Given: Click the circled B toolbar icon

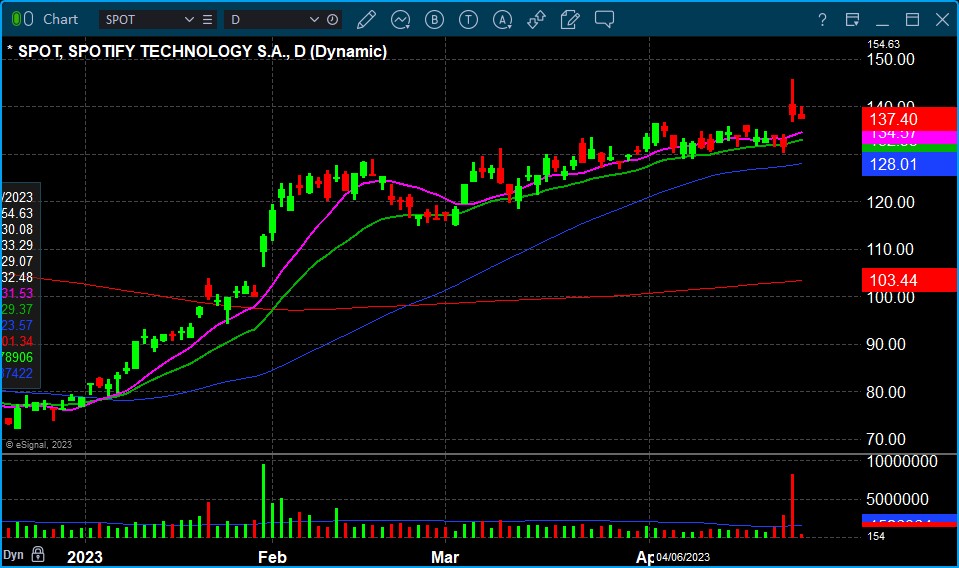Looking at the screenshot, I should tap(434, 20).
